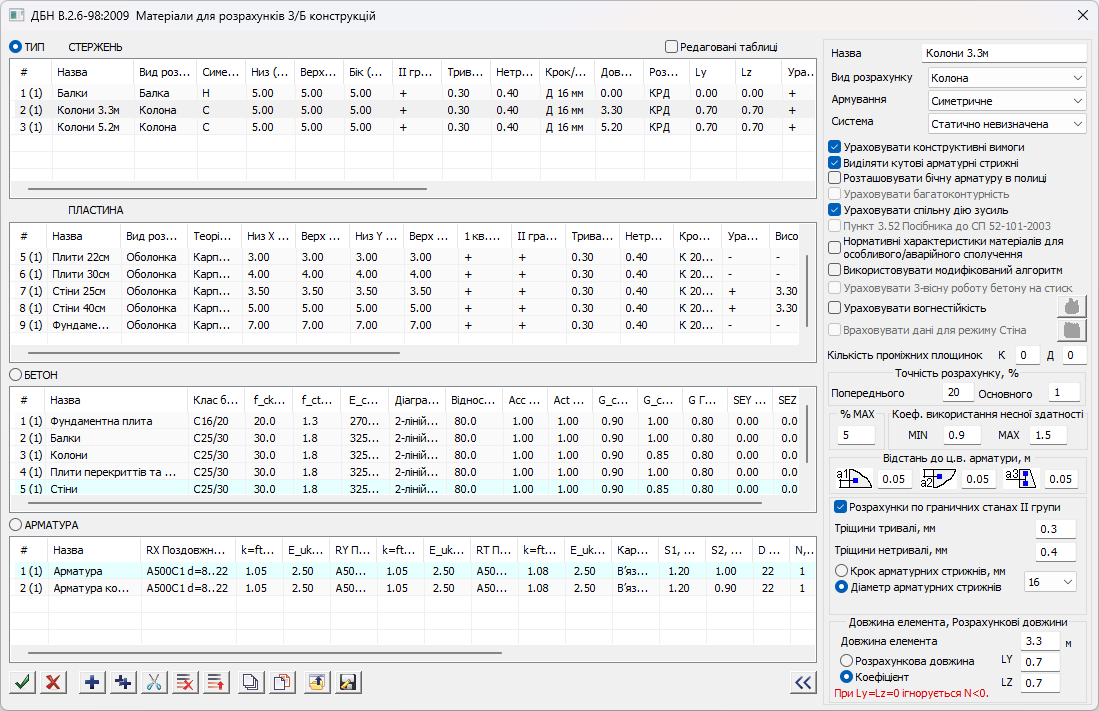Select the БЕТОН radio button
This screenshot has height=711, width=1099.
(x=16, y=374)
